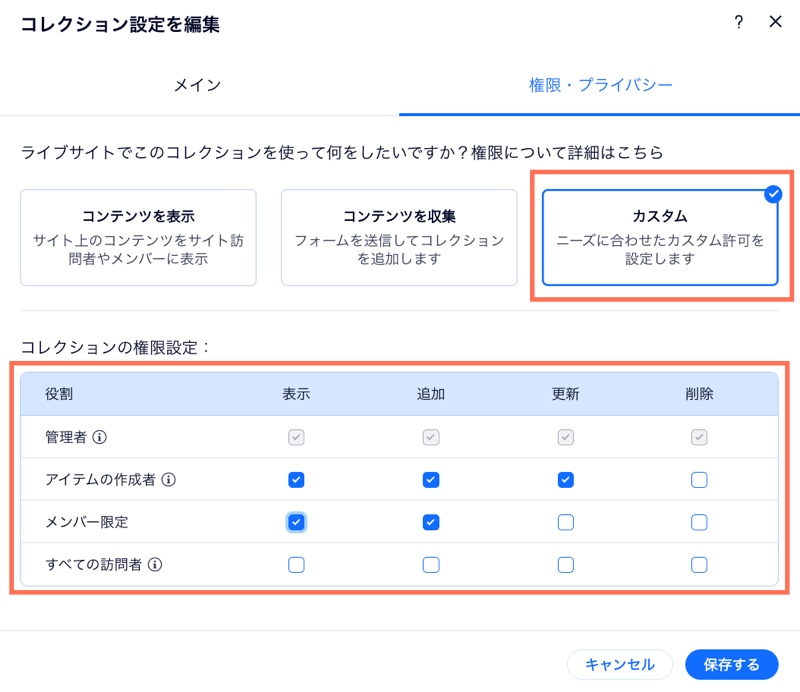Close the コレクション設定を編集 dialog
Viewport: 800px width, 692px height.
pos(775,21)
